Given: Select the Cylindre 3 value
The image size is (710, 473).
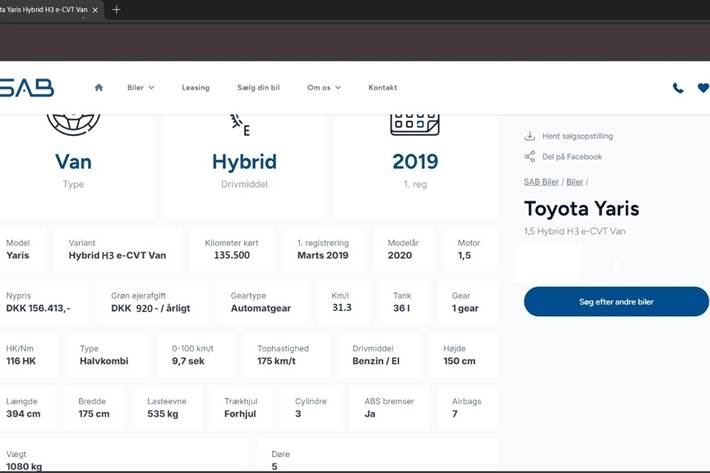Looking at the screenshot, I should click(x=298, y=414).
